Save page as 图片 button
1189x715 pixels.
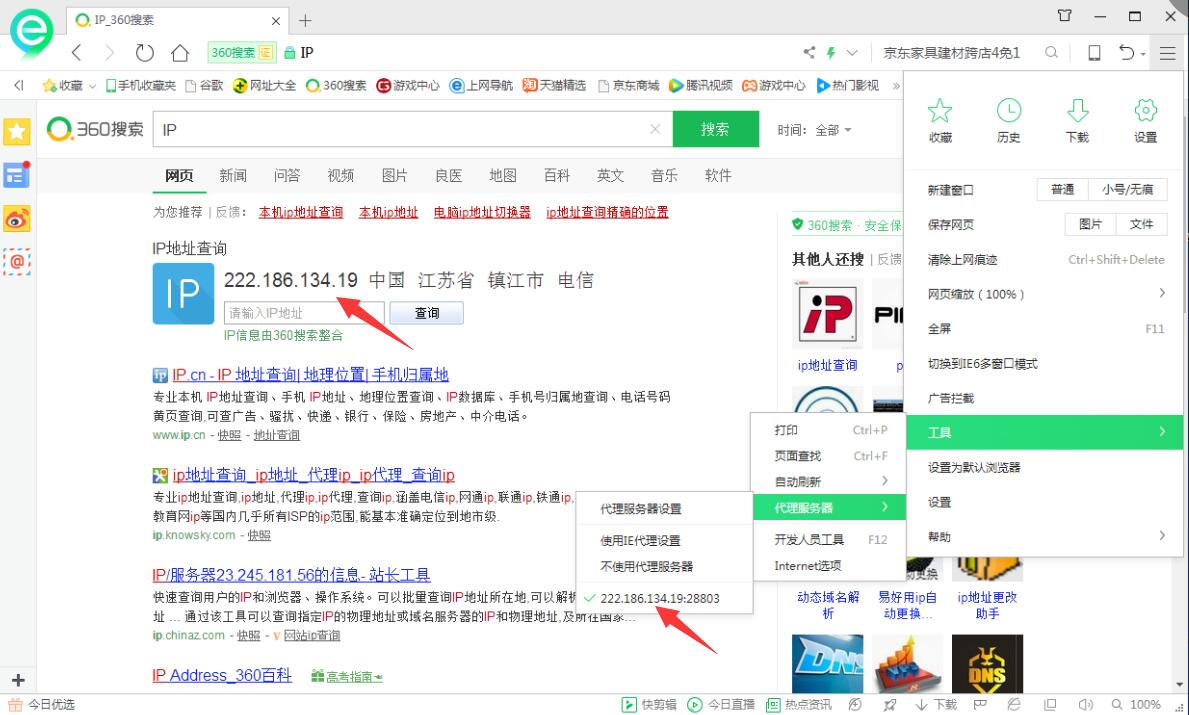coord(1090,224)
